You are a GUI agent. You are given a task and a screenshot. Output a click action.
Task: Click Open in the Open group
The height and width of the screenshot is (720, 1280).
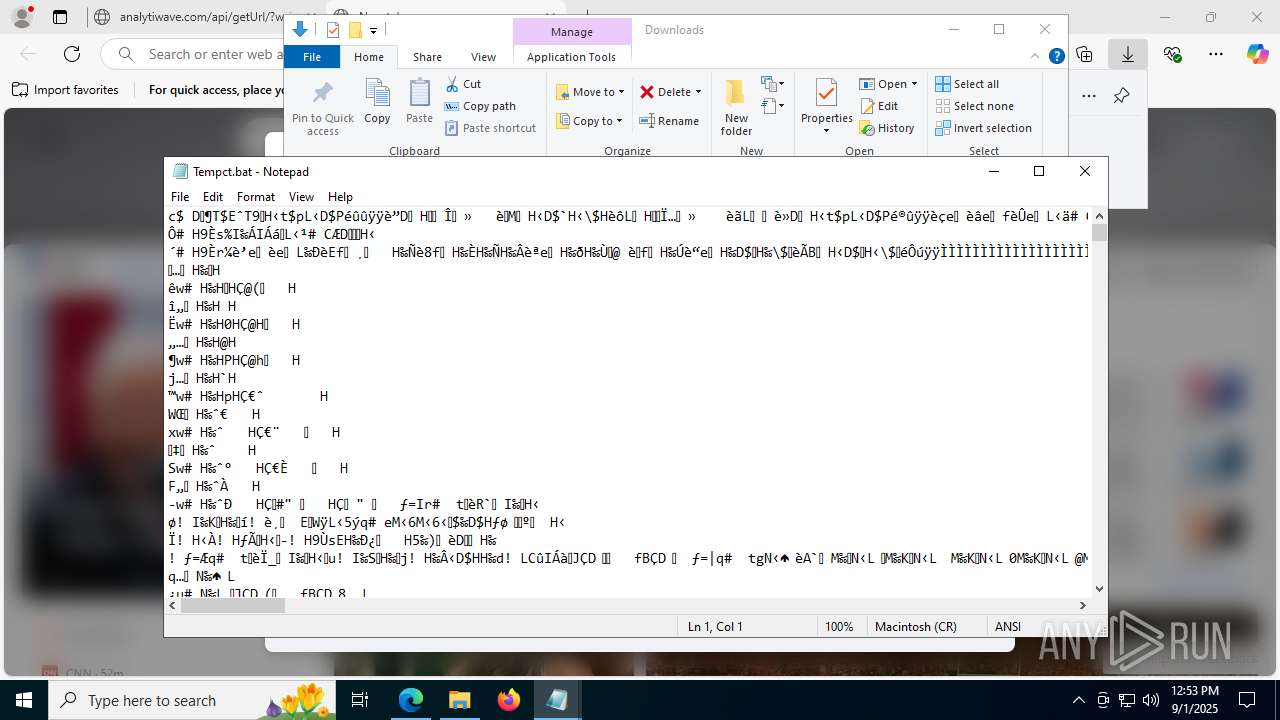pyautogui.click(x=883, y=84)
